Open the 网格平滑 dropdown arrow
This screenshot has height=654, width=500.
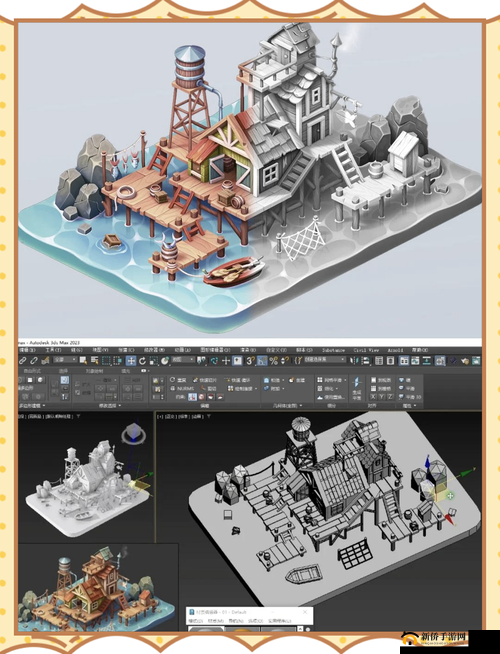pyautogui.click(x=345, y=380)
